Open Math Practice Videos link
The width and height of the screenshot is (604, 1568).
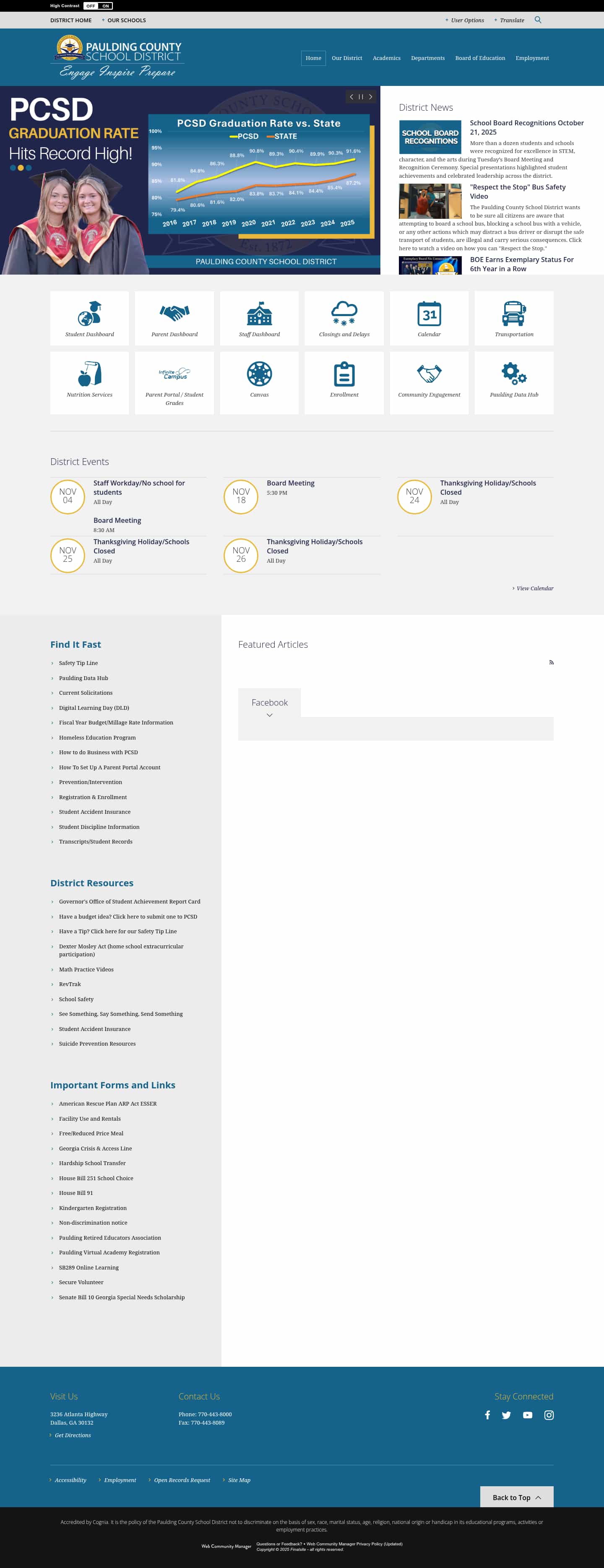pos(86,969)
